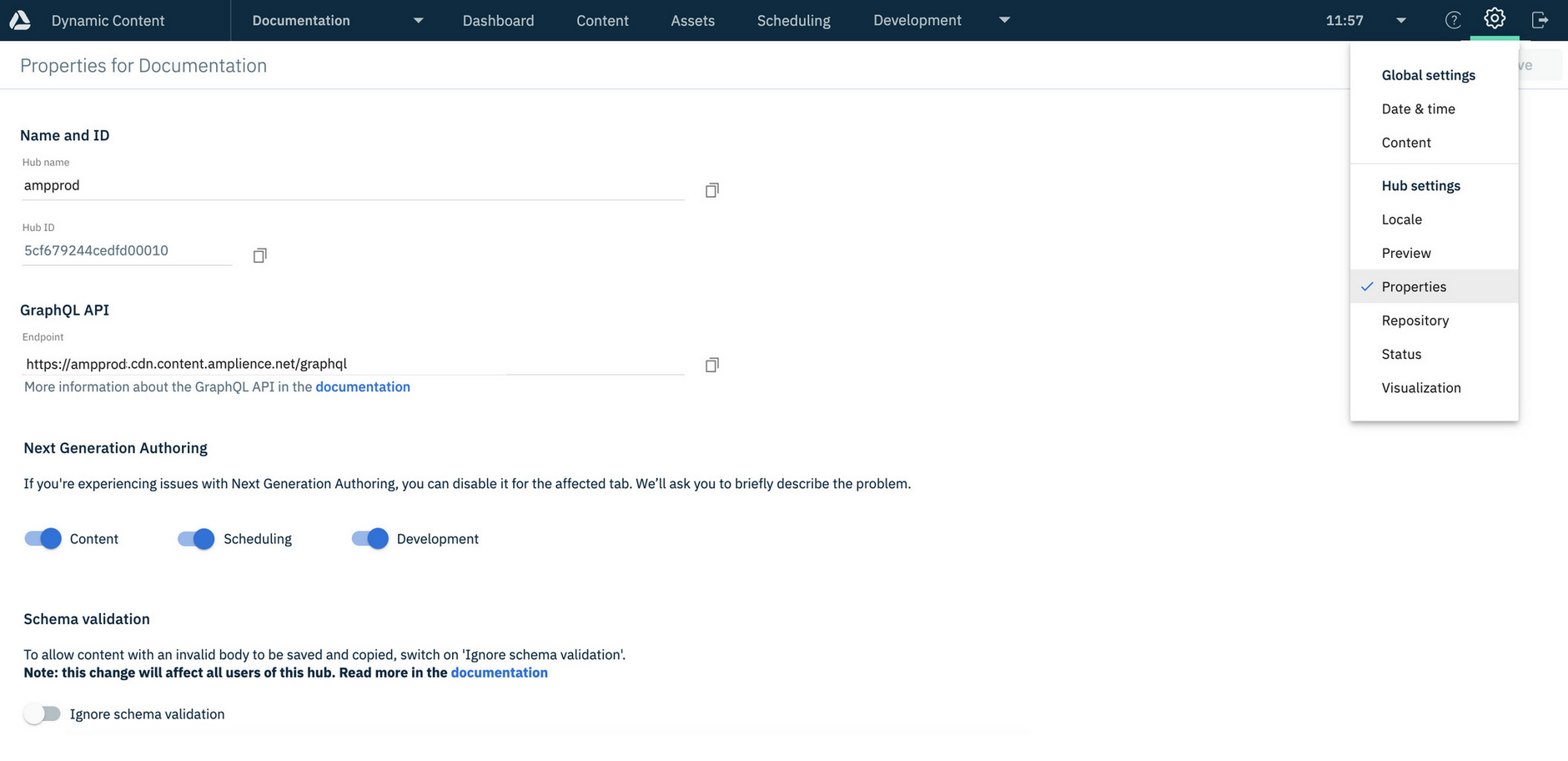Click the Amplience logo

pos(19,18)
